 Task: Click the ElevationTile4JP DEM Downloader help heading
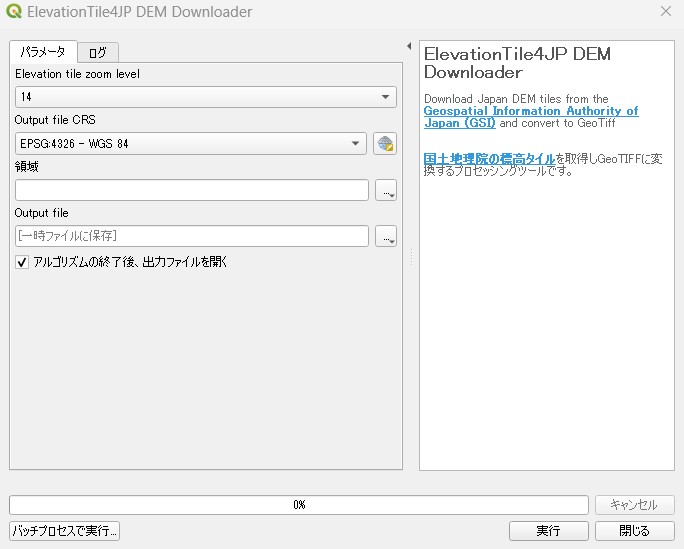pos(517,63)
